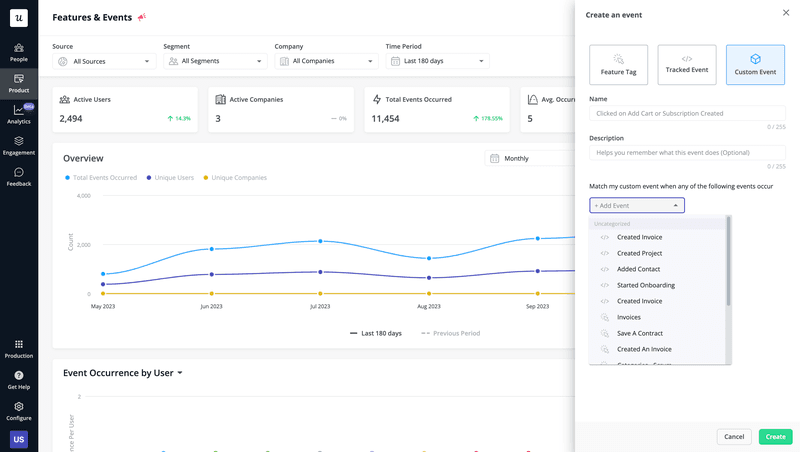This screenshot has height=452, width=800.
Task: Go to Engagement in the sidebar
Action: (19, 145)
